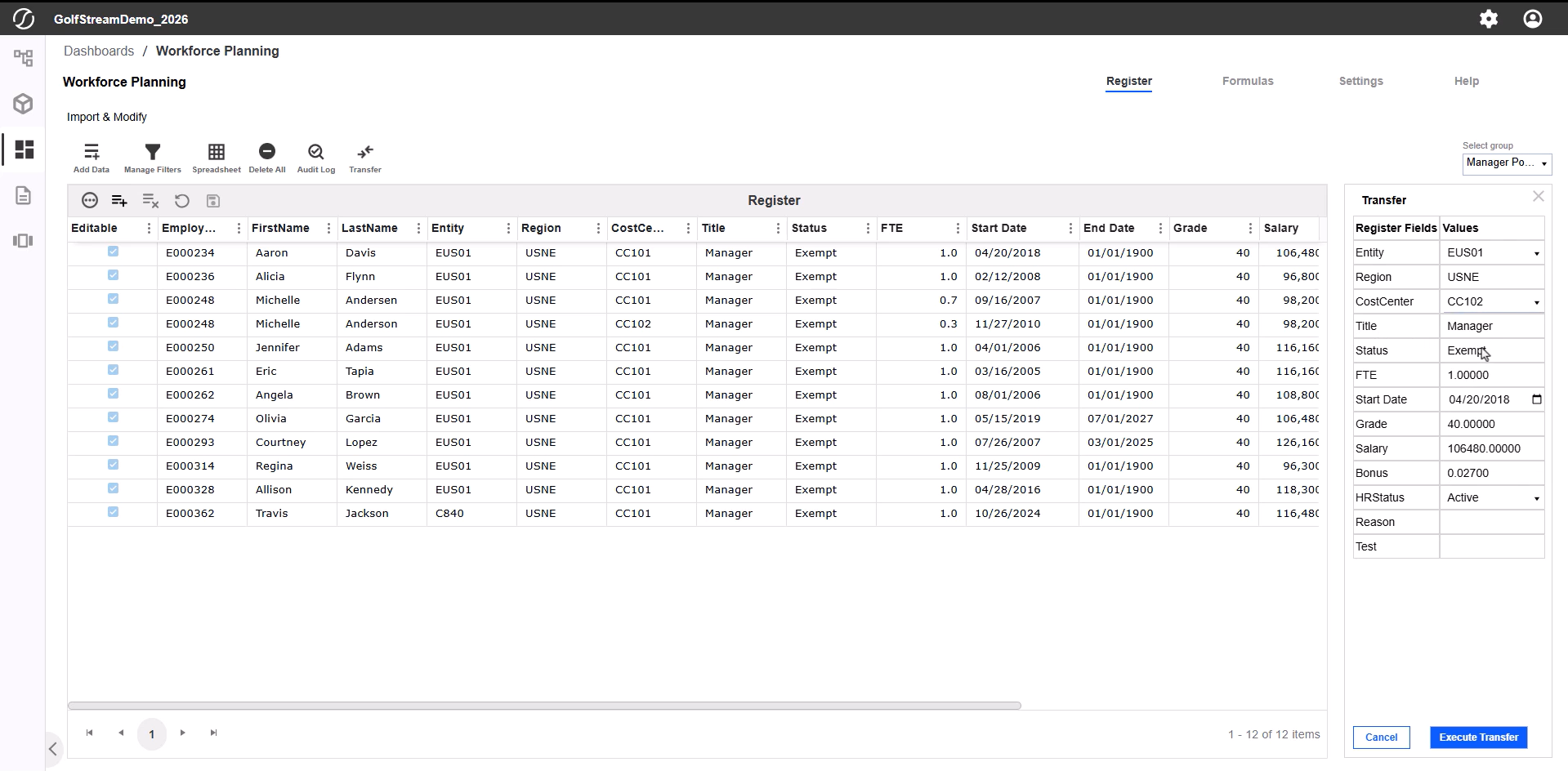The height and width of the screenshot is (771, 1568).
Task: Select page 1 in pagination
Action: 152,733
